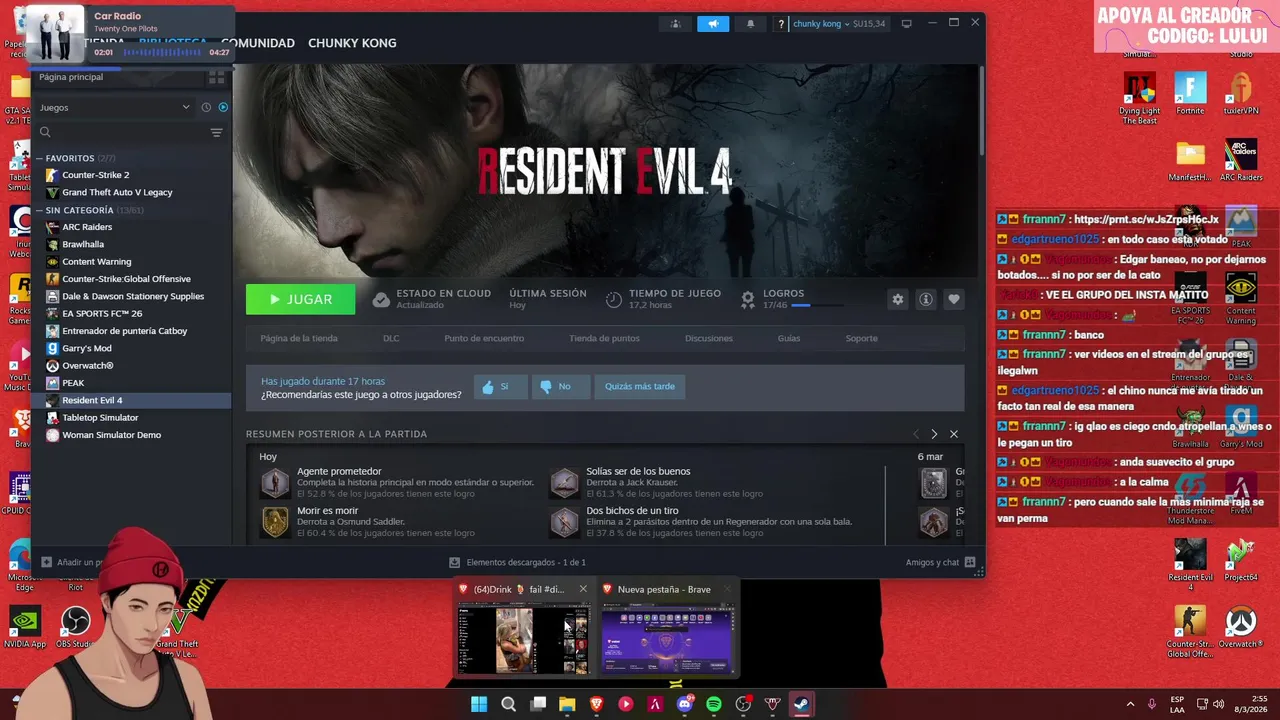Image resolution: width=1280 pixels, height=720 pixels.
Task: Select Tabletop Simulator in the library list
Action: tap(132, 417)
